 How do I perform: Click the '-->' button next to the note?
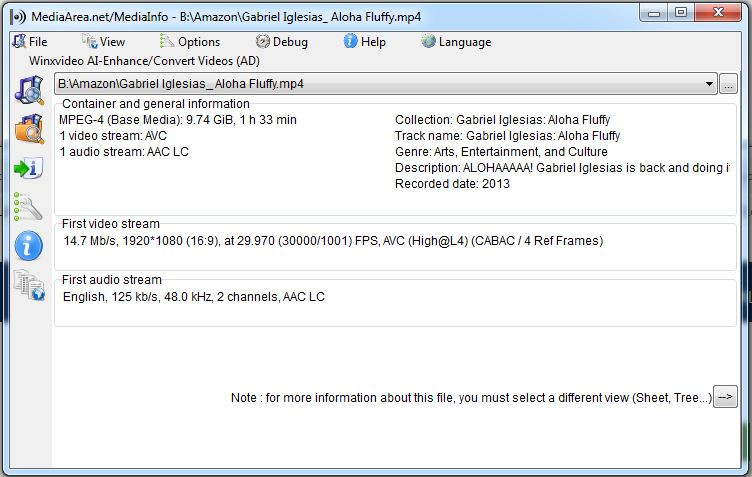[725, 398]
